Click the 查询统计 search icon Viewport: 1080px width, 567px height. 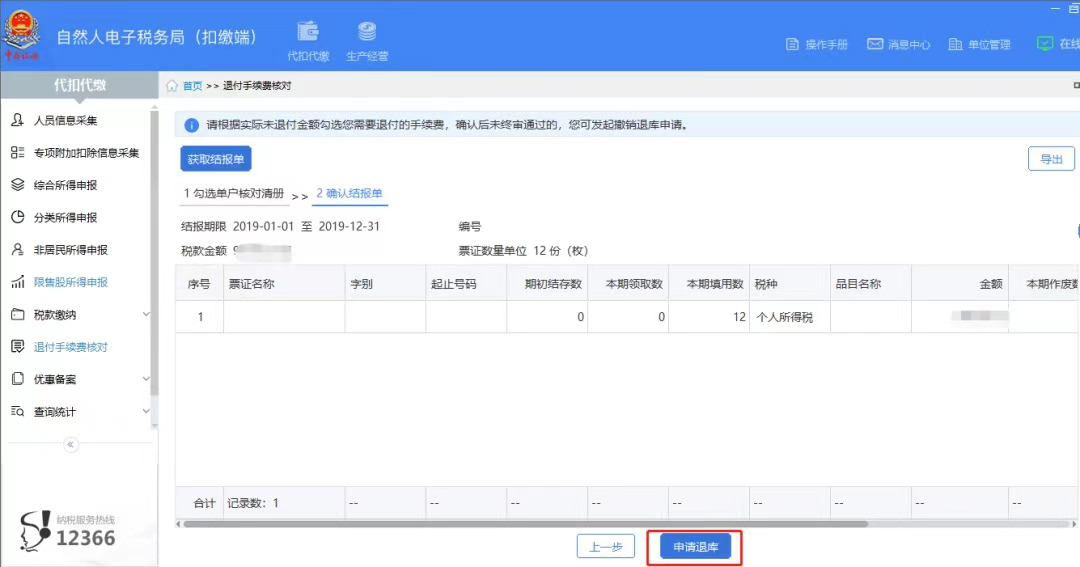coord(18,411)
